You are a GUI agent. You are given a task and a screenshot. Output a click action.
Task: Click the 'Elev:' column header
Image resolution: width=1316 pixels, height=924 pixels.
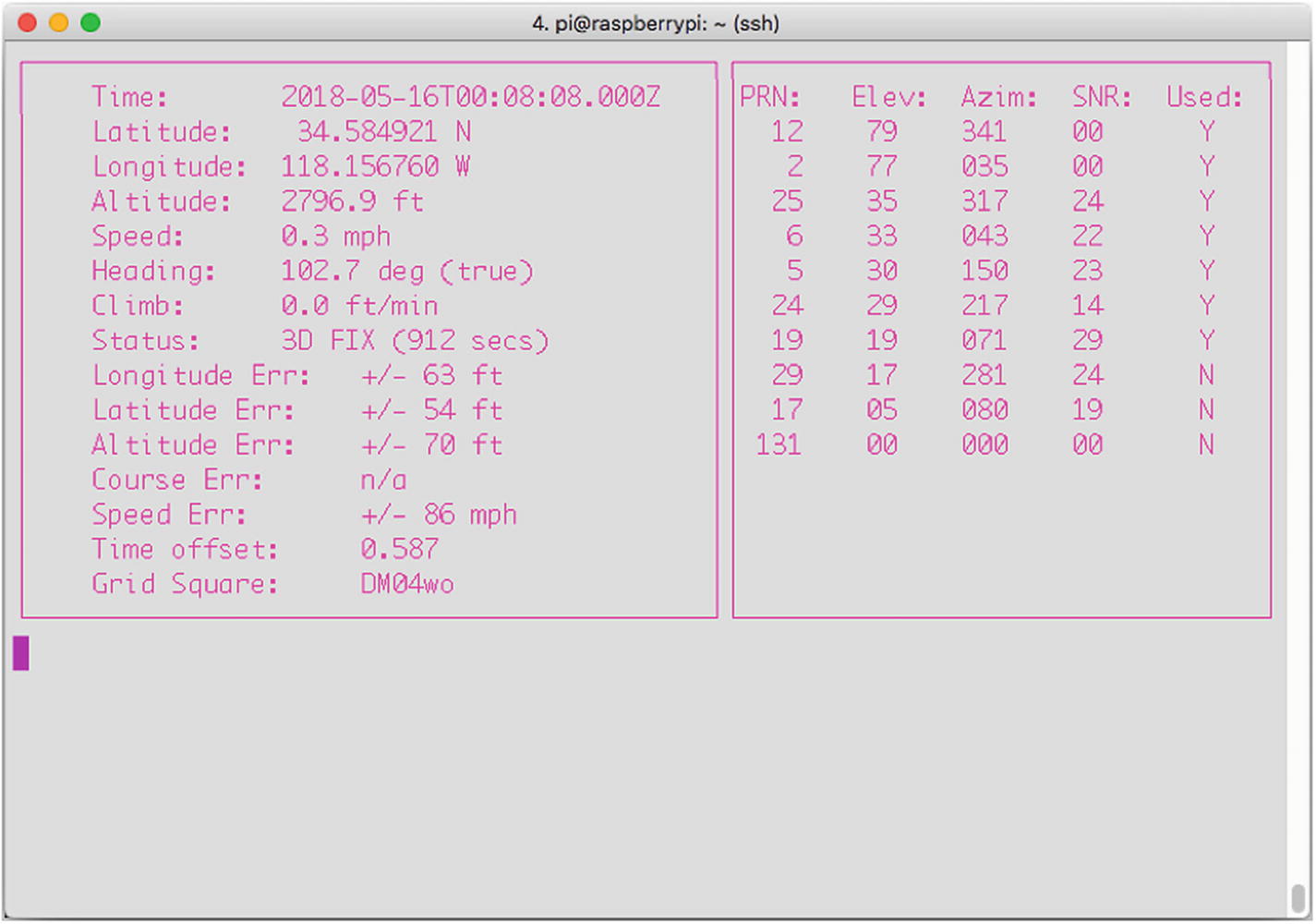(889, 97)
